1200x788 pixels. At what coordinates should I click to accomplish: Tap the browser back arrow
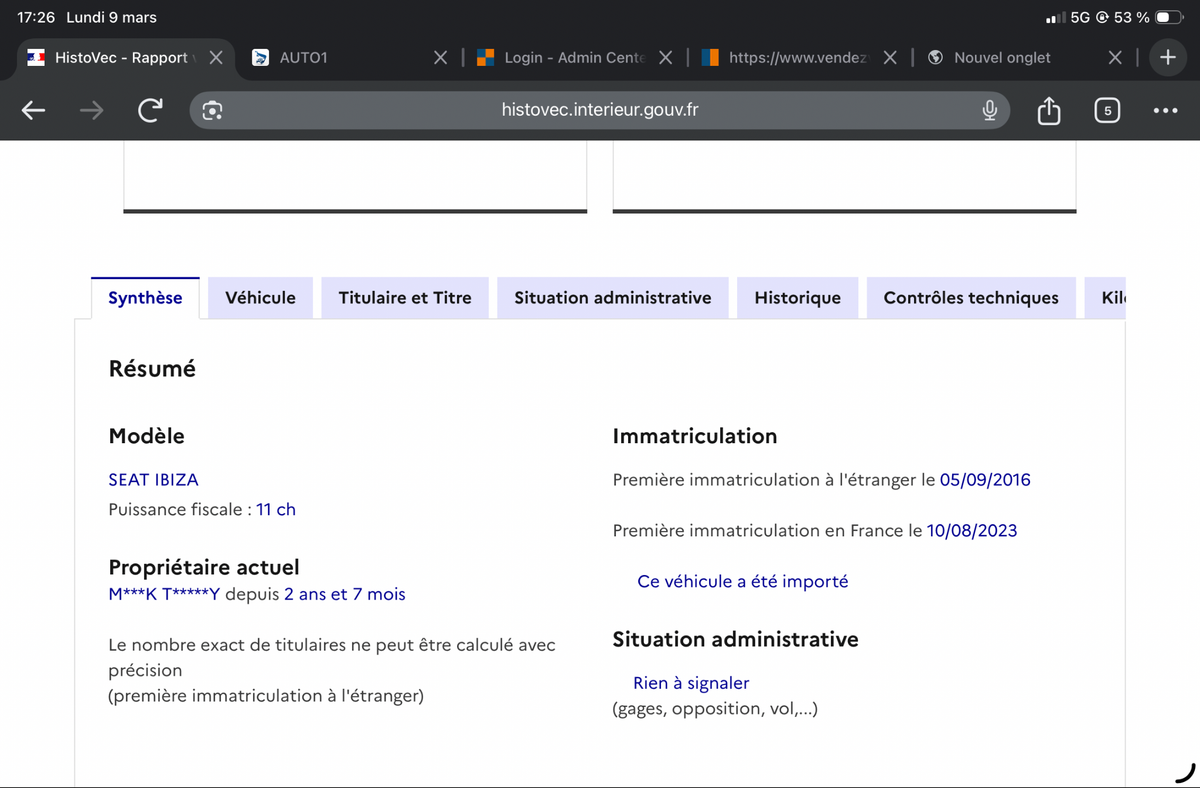[x=33, y=110]
